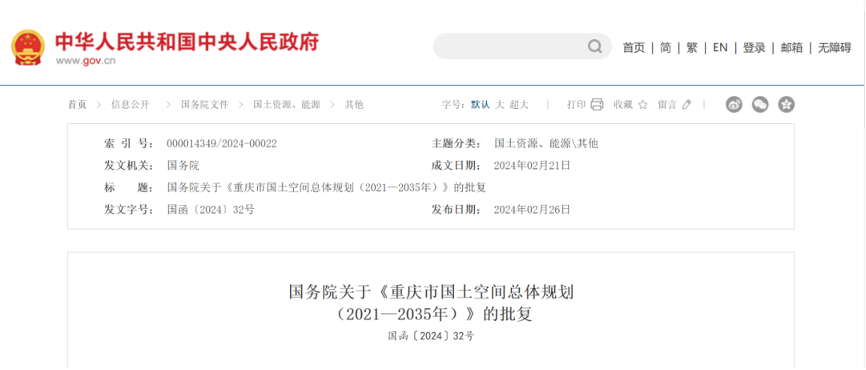The height and width of the screenshot is (370, 866).
Task: Set font size to 默认
Action: (x=480, y=105)
